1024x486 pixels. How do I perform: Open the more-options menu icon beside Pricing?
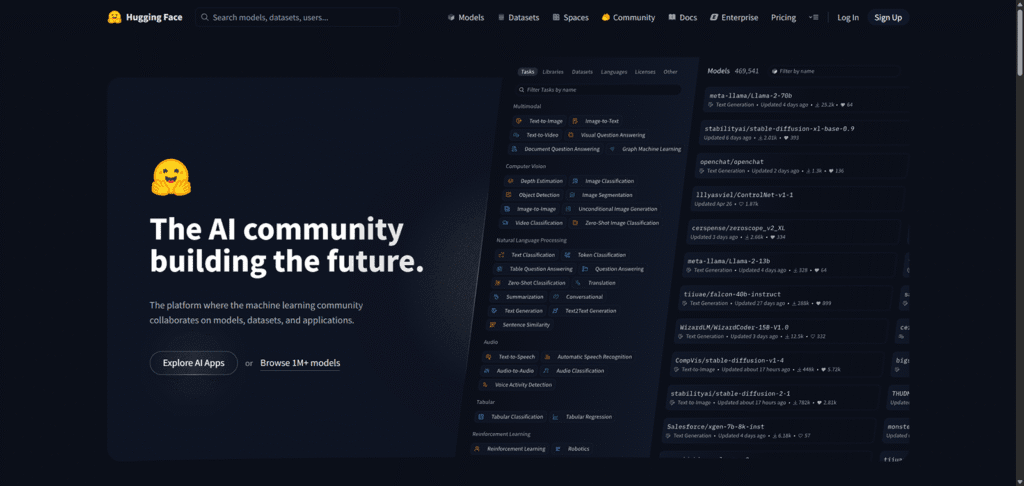pyautogui.click(x=813, y=18)
